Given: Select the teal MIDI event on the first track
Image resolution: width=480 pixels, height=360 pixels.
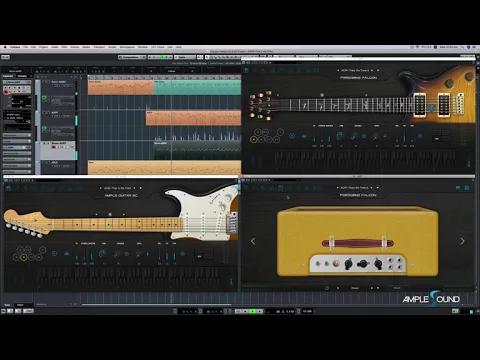Looking at the screenshot, I should click(x=197, y=88).
